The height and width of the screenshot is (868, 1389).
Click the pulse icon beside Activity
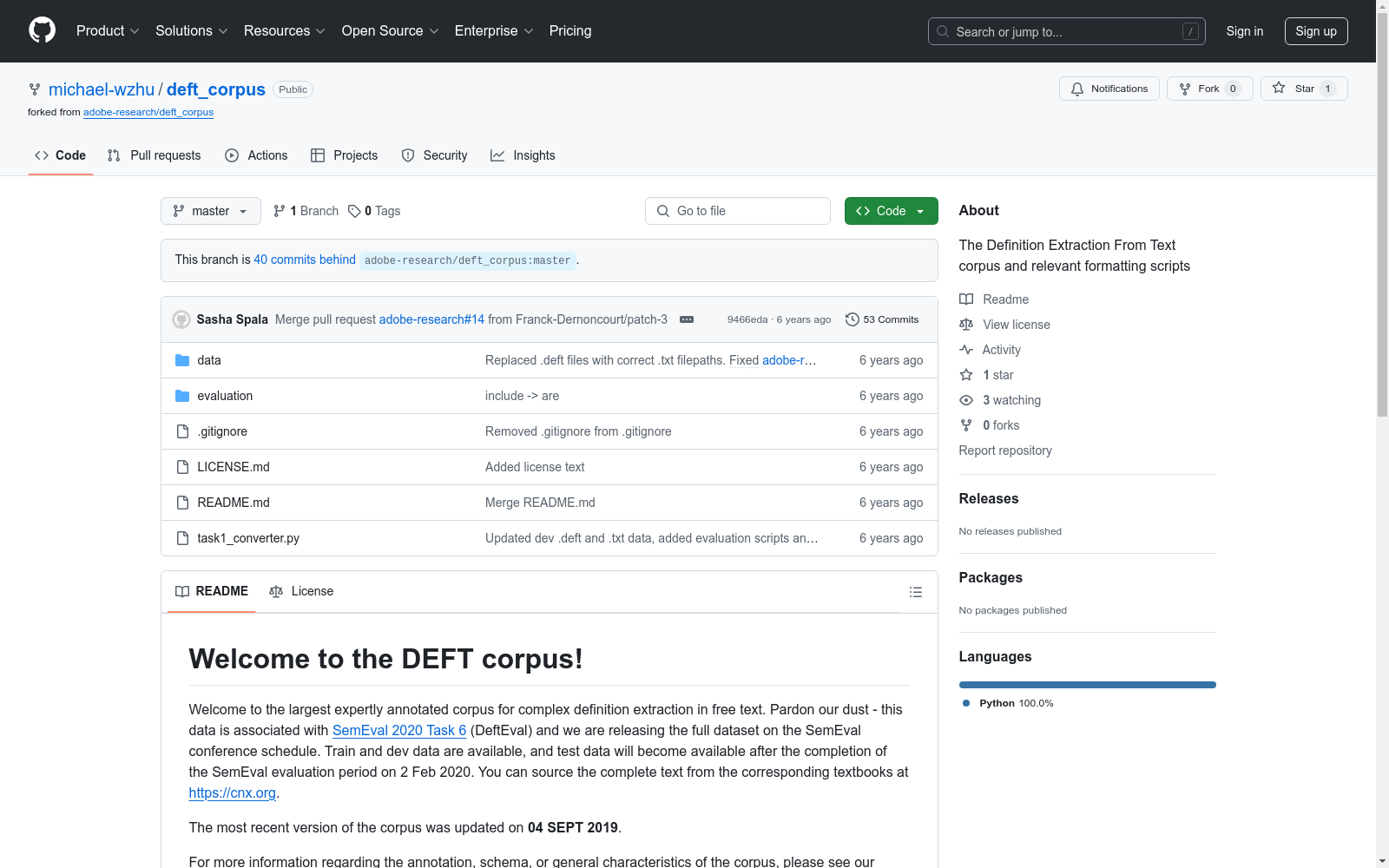966,350
